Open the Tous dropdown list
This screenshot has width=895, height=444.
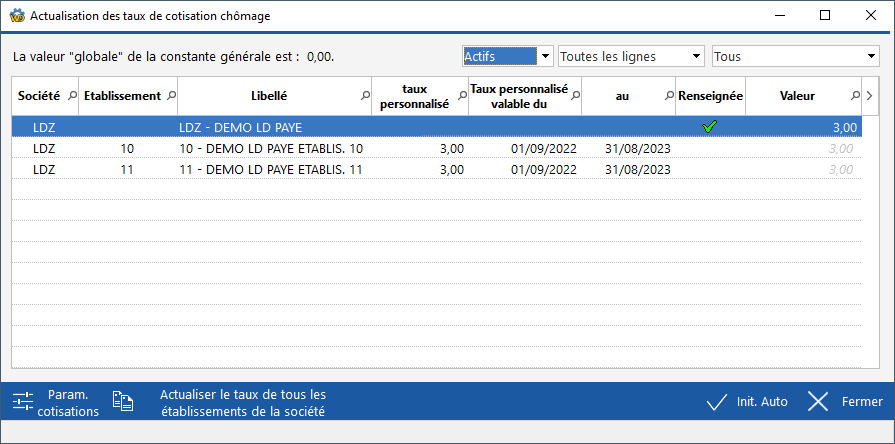tap(871, 57)
